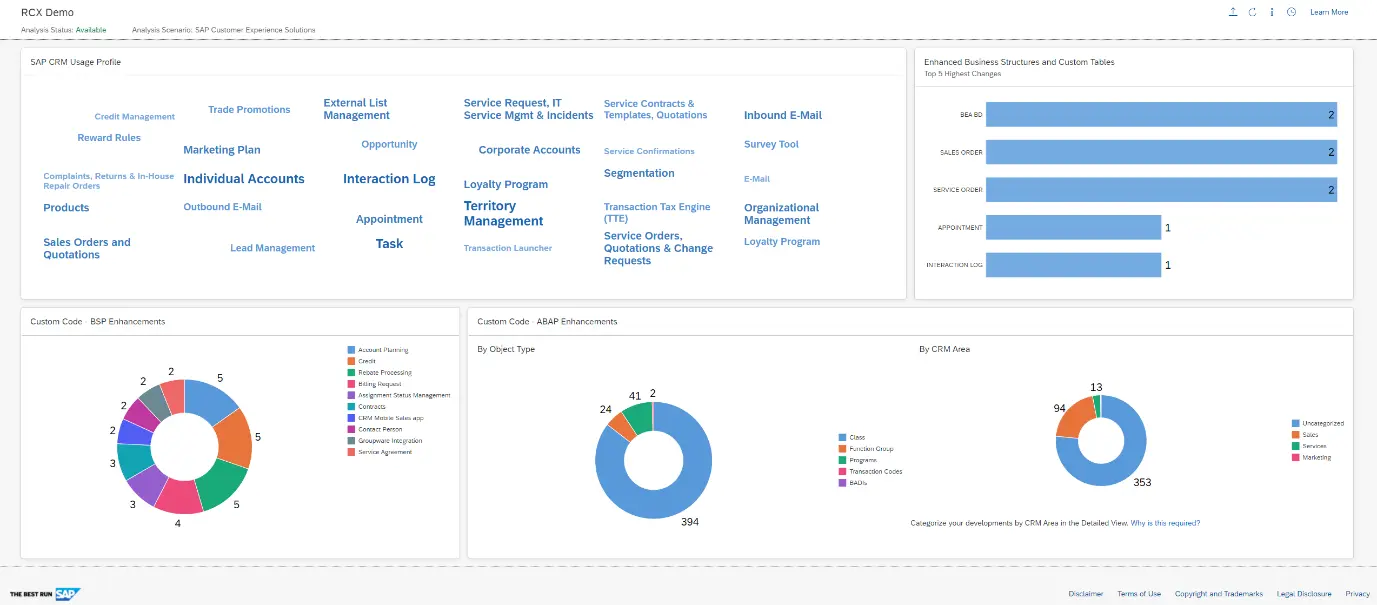Screen dimensions: 1377x605
Task: Open the Terms of Use footer link
Action: tap(1139, 594)
